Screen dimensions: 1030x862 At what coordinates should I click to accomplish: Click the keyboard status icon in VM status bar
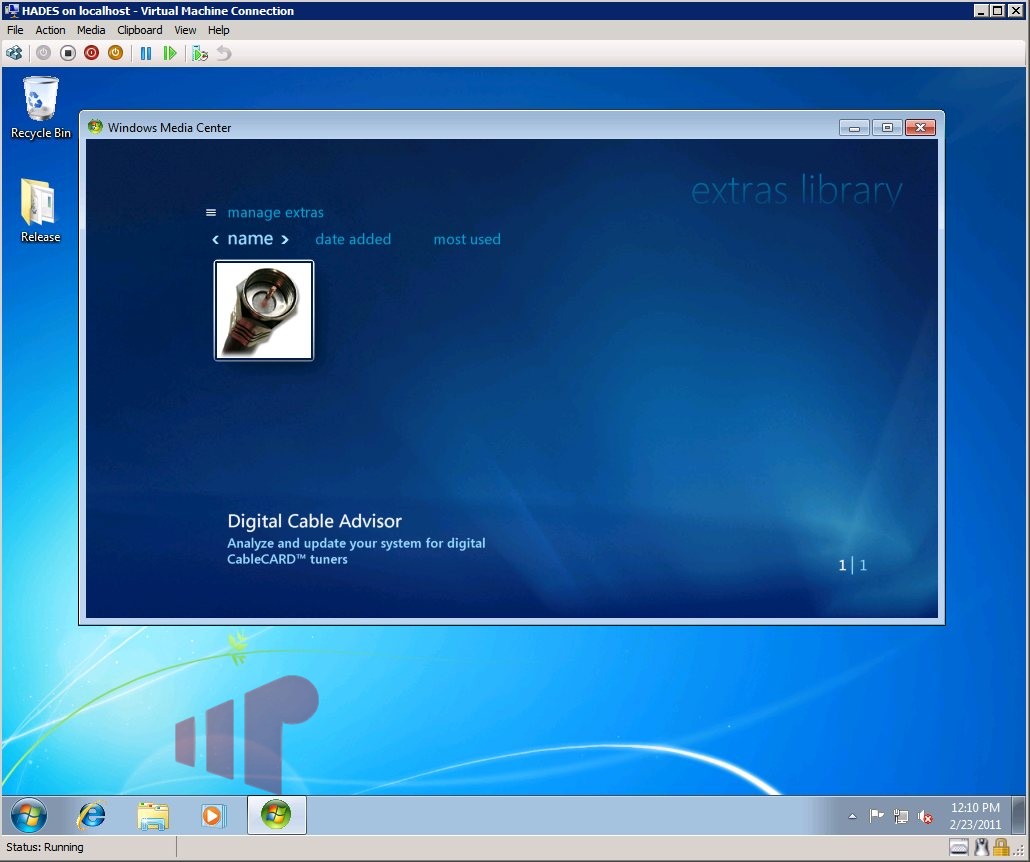pyautogui.click(x=958, y=848)
